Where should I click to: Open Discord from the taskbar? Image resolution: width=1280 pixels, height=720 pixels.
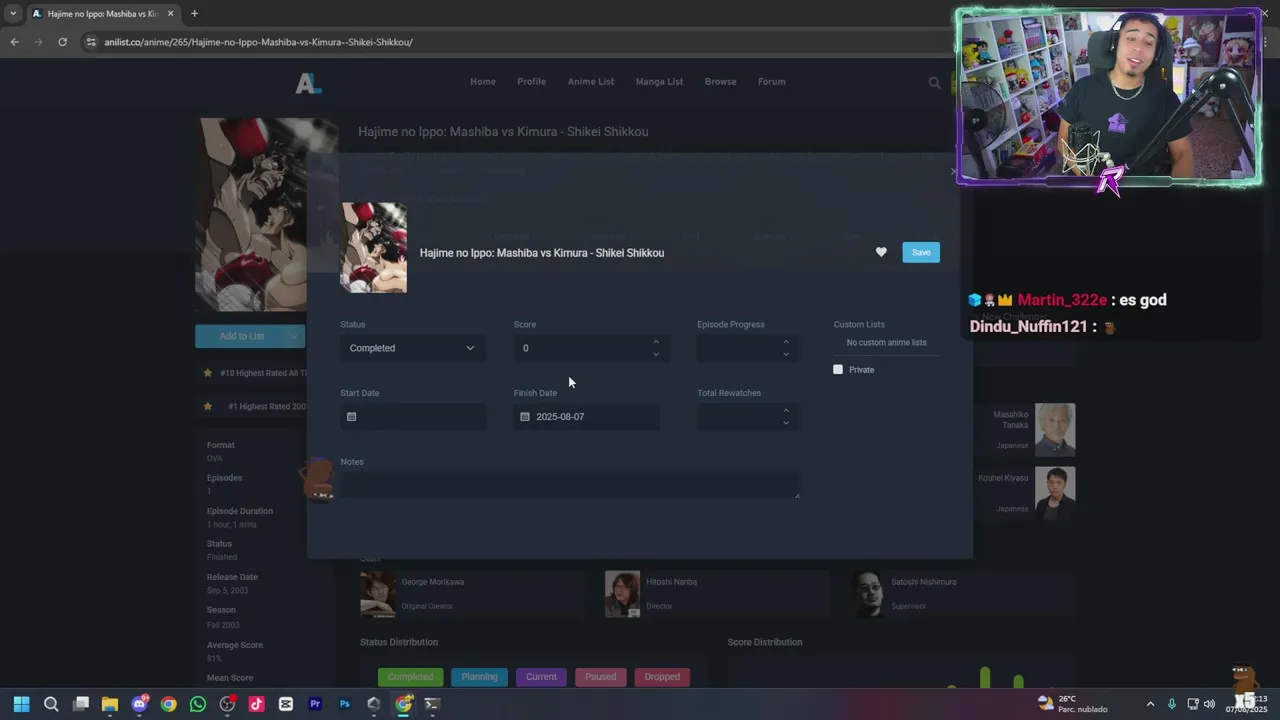tap(140, 704)
